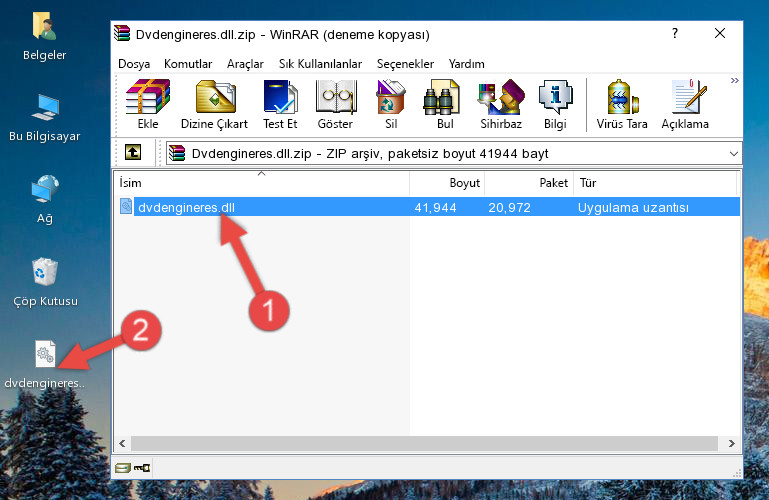Open the Bul search tool
This screenshot has height=500, width=769.
444,104
